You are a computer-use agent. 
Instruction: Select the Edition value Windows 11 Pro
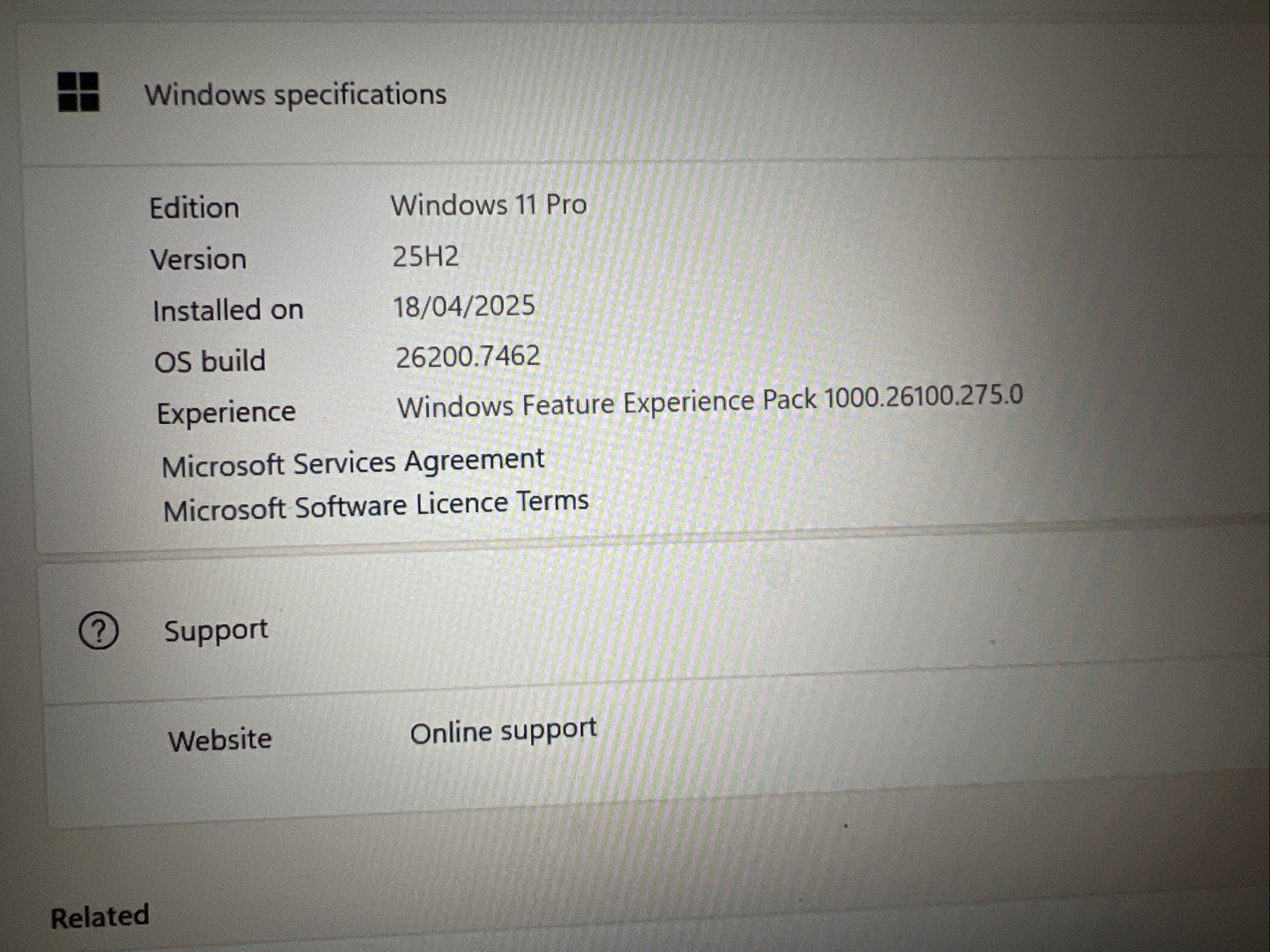pyautogui.click(x=488, y=205)
